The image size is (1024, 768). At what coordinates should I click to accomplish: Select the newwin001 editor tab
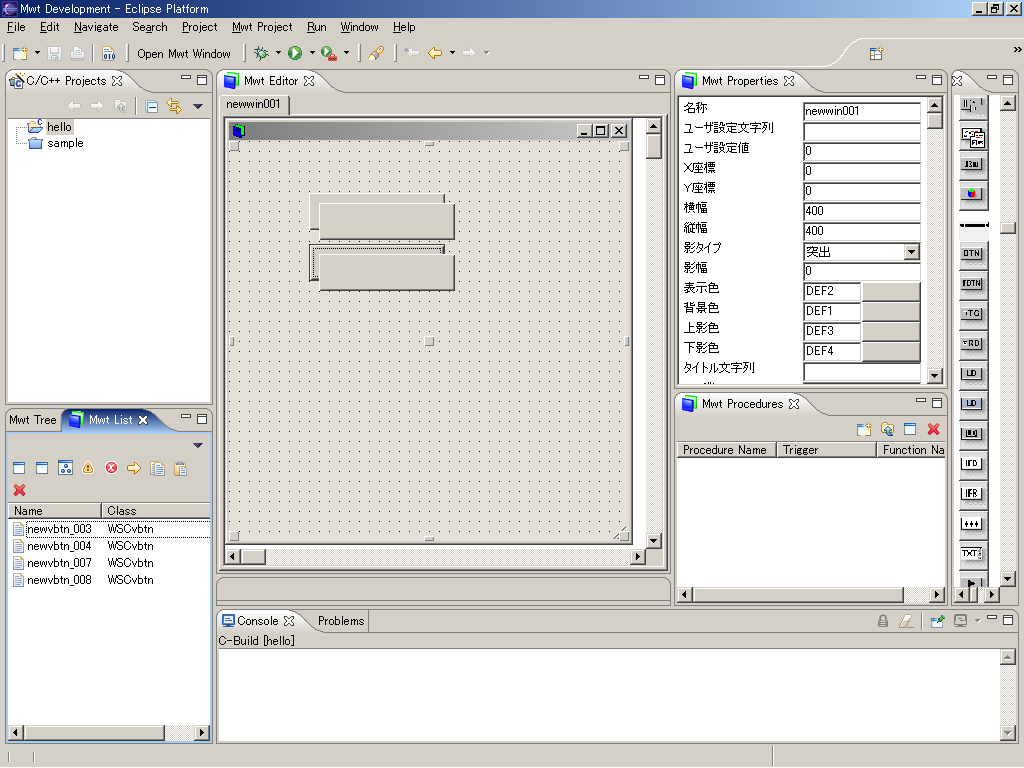[253, 104]
